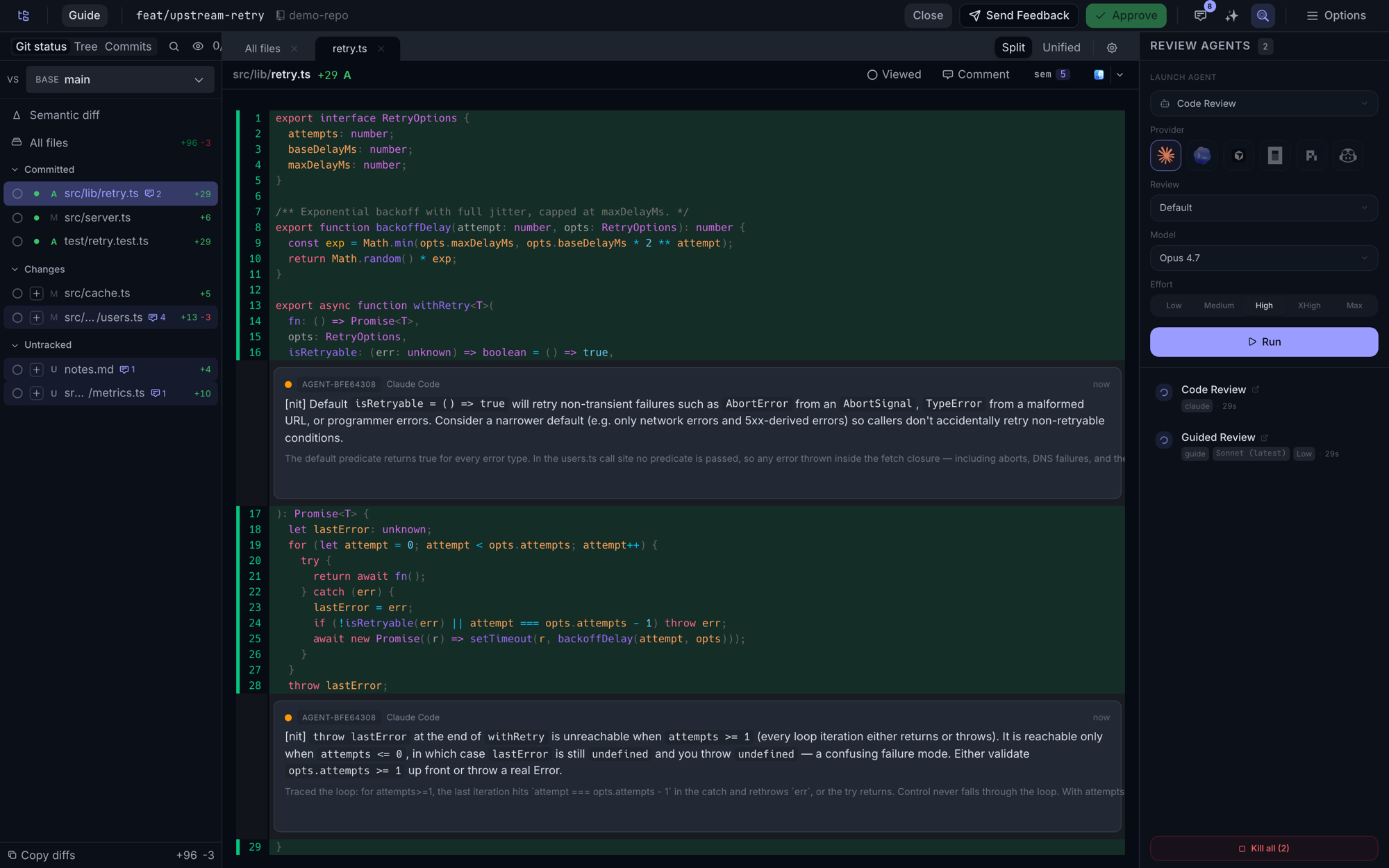Select the Claude provider starburst icon

[x=1165, y=156]
